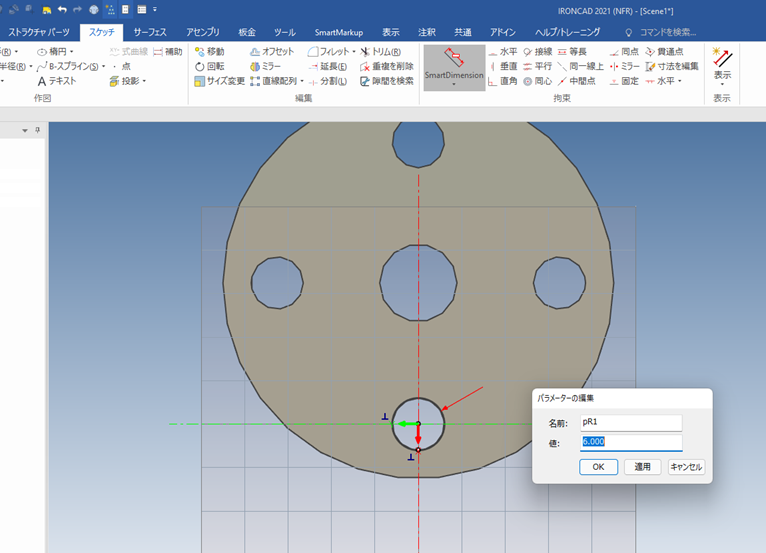Click the テキスト (Text) sketch tool
The height and width of the screenshot is (553, 766).
click(56, 81)
